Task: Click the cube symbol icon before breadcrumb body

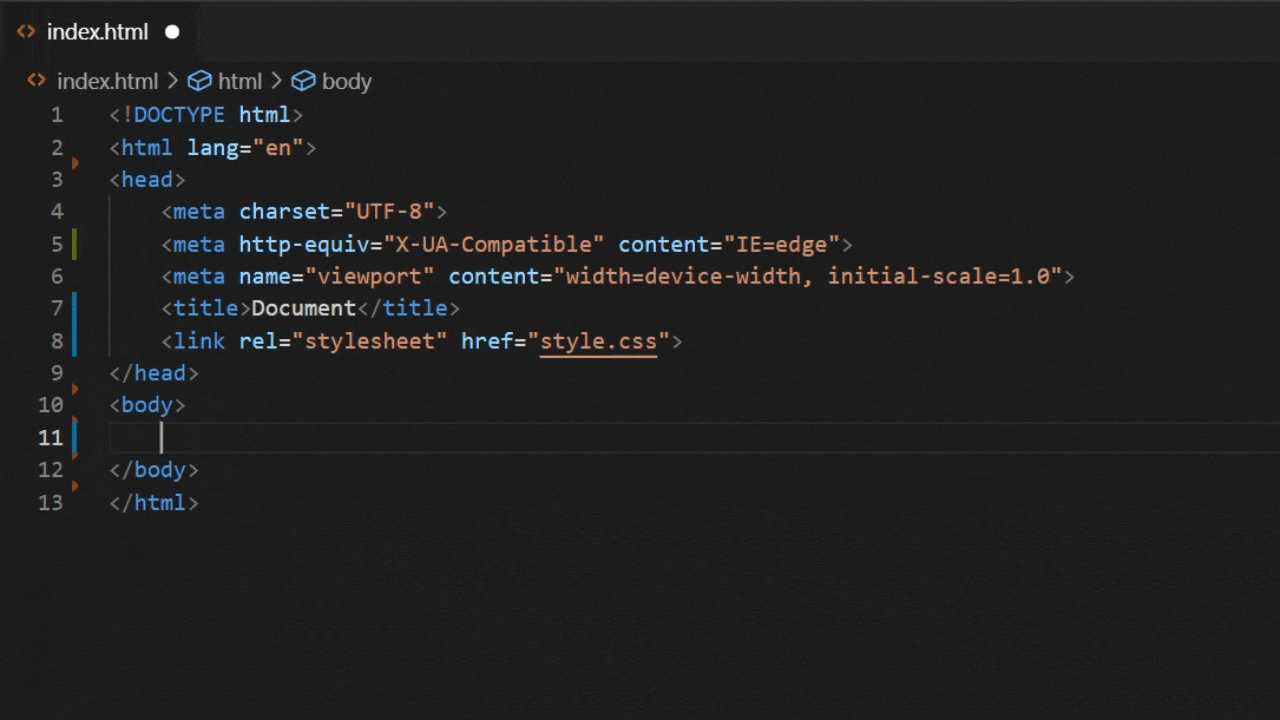Action: point(303,81)
